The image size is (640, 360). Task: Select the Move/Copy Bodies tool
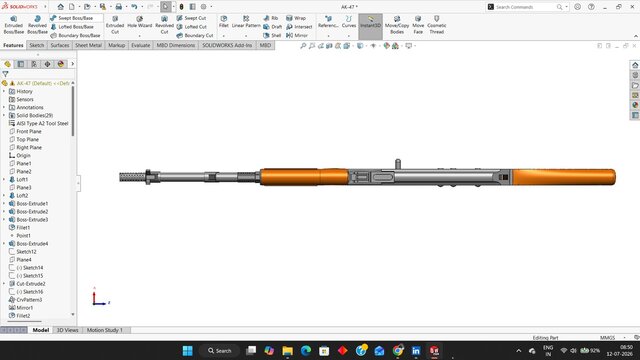coord(397,25)
